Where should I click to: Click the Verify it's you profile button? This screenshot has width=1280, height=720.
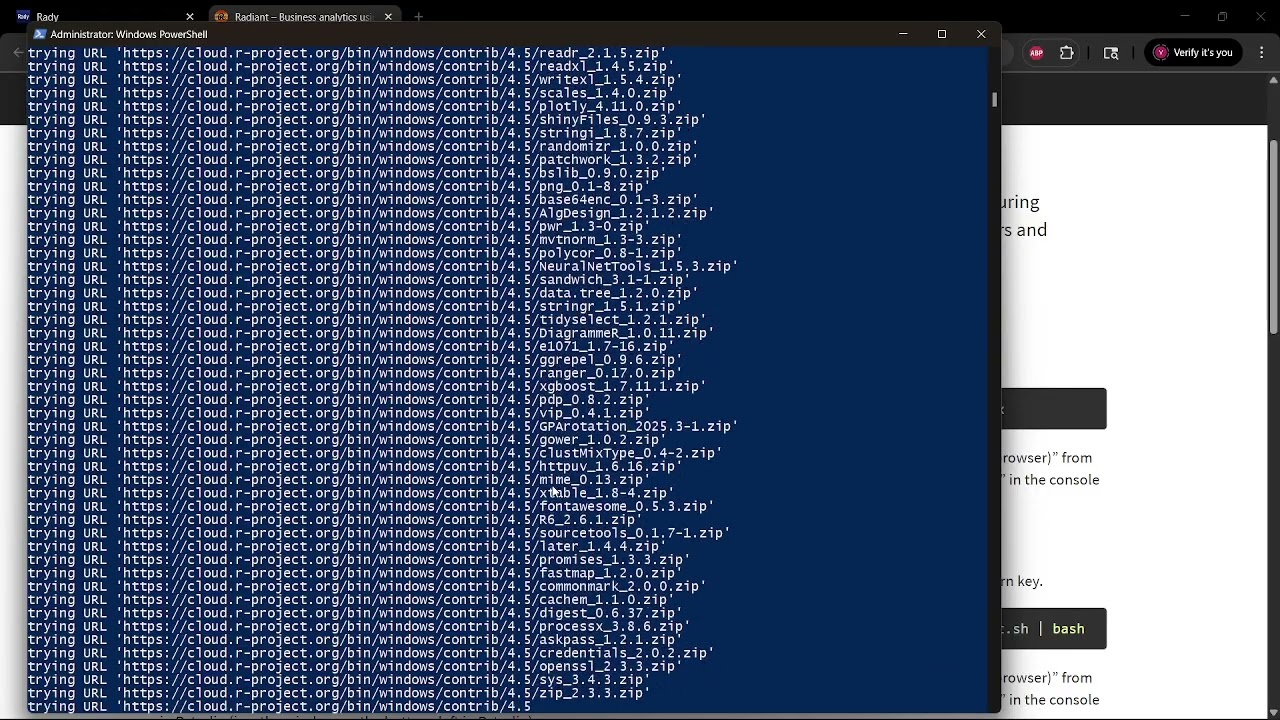pyautogui.click(x=1194, y=53)
